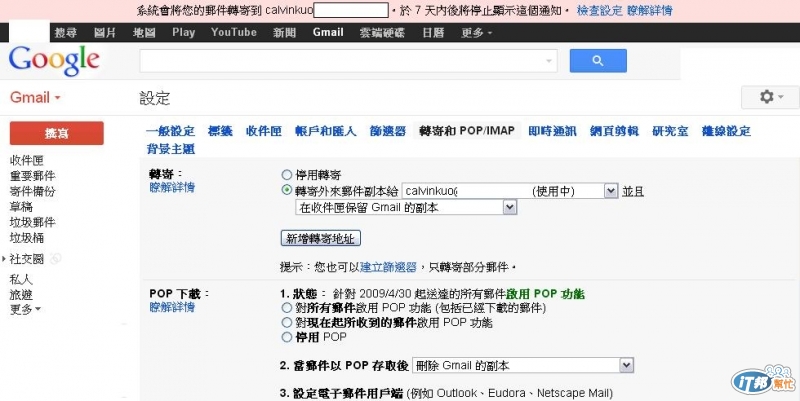The width and height of the screenshot is (800, 401).
Task: Open 檢查設定 link in notification bar
Action: tap(599, 10)
